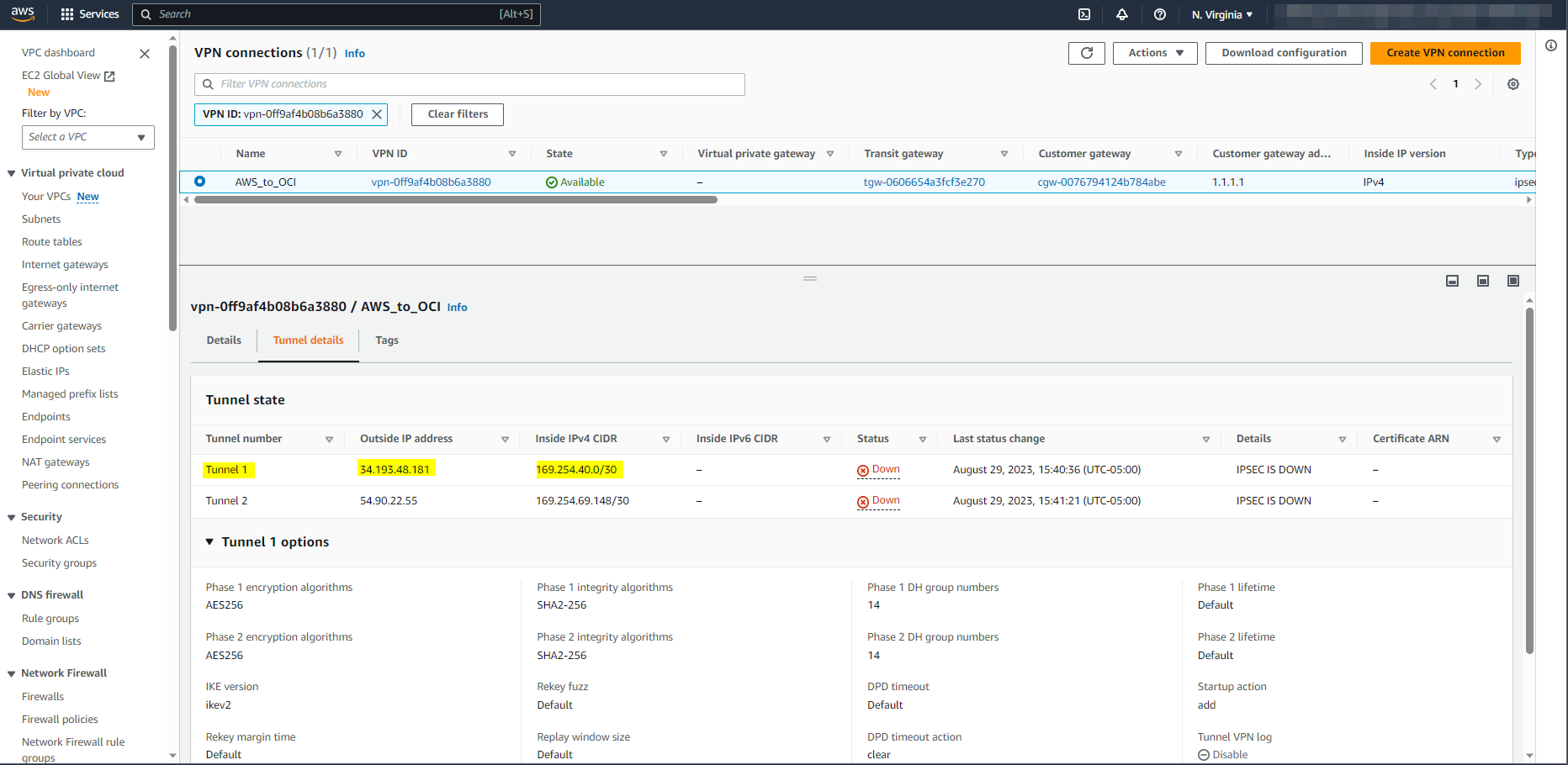1568x765 pixels.
Task: Open the Actions dropdown menu
Action: click(x=1155, y=53)
